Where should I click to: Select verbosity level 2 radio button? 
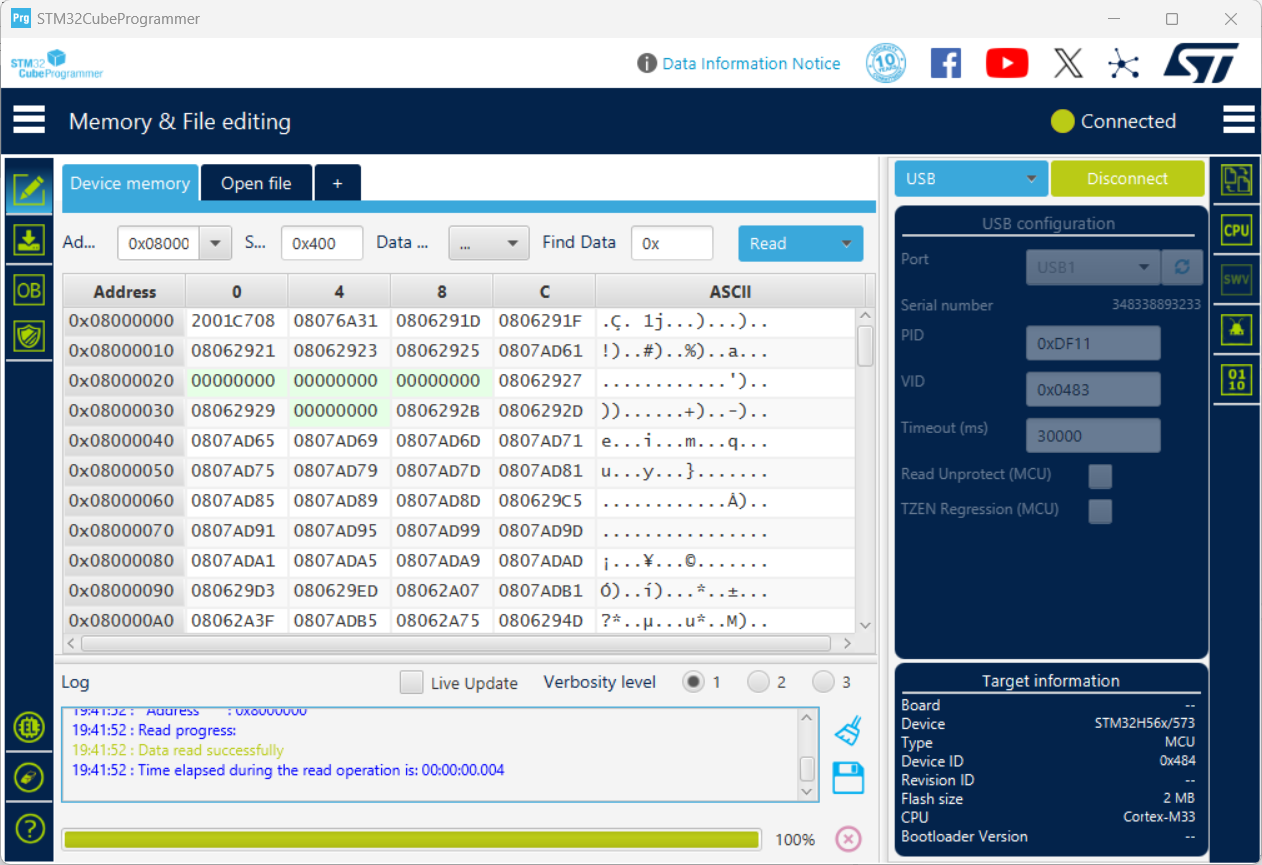(x=759, y=682)
